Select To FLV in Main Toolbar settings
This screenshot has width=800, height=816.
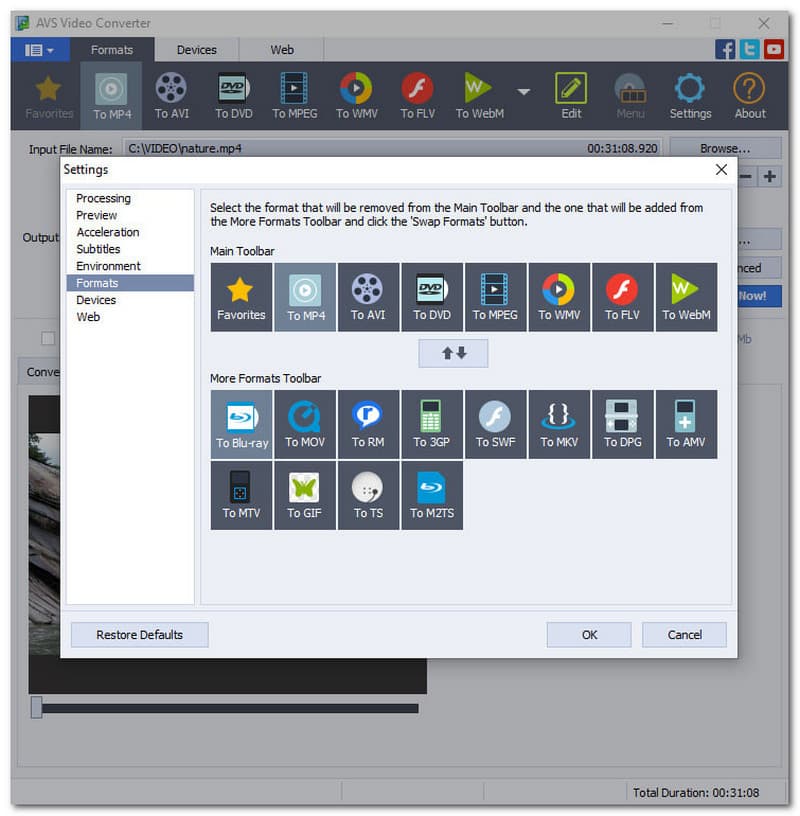pos(623,297)
